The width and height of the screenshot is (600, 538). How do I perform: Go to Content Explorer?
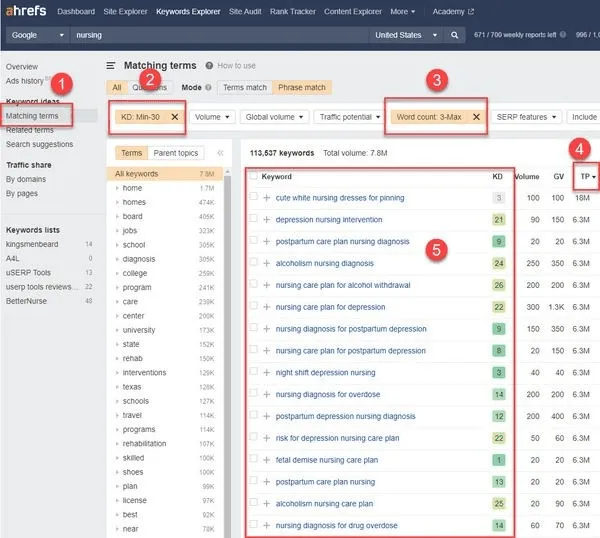[x=353, y=11]
